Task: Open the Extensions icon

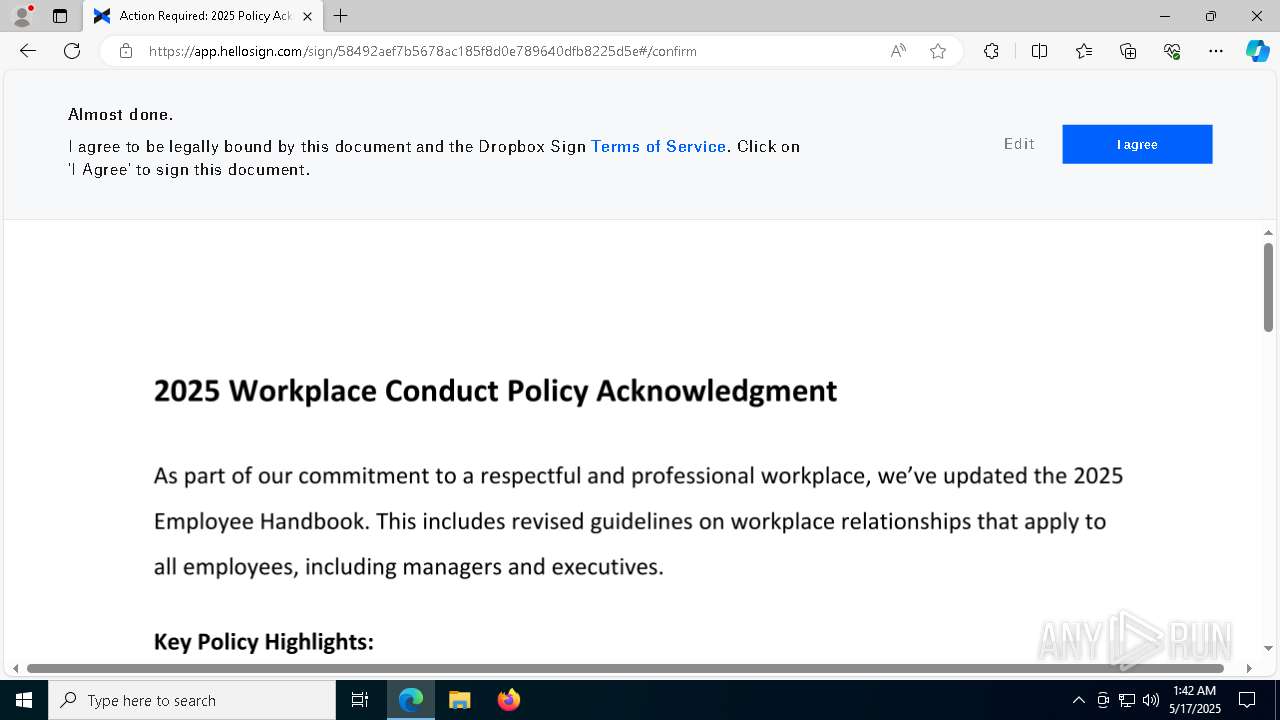Action: 991,51
